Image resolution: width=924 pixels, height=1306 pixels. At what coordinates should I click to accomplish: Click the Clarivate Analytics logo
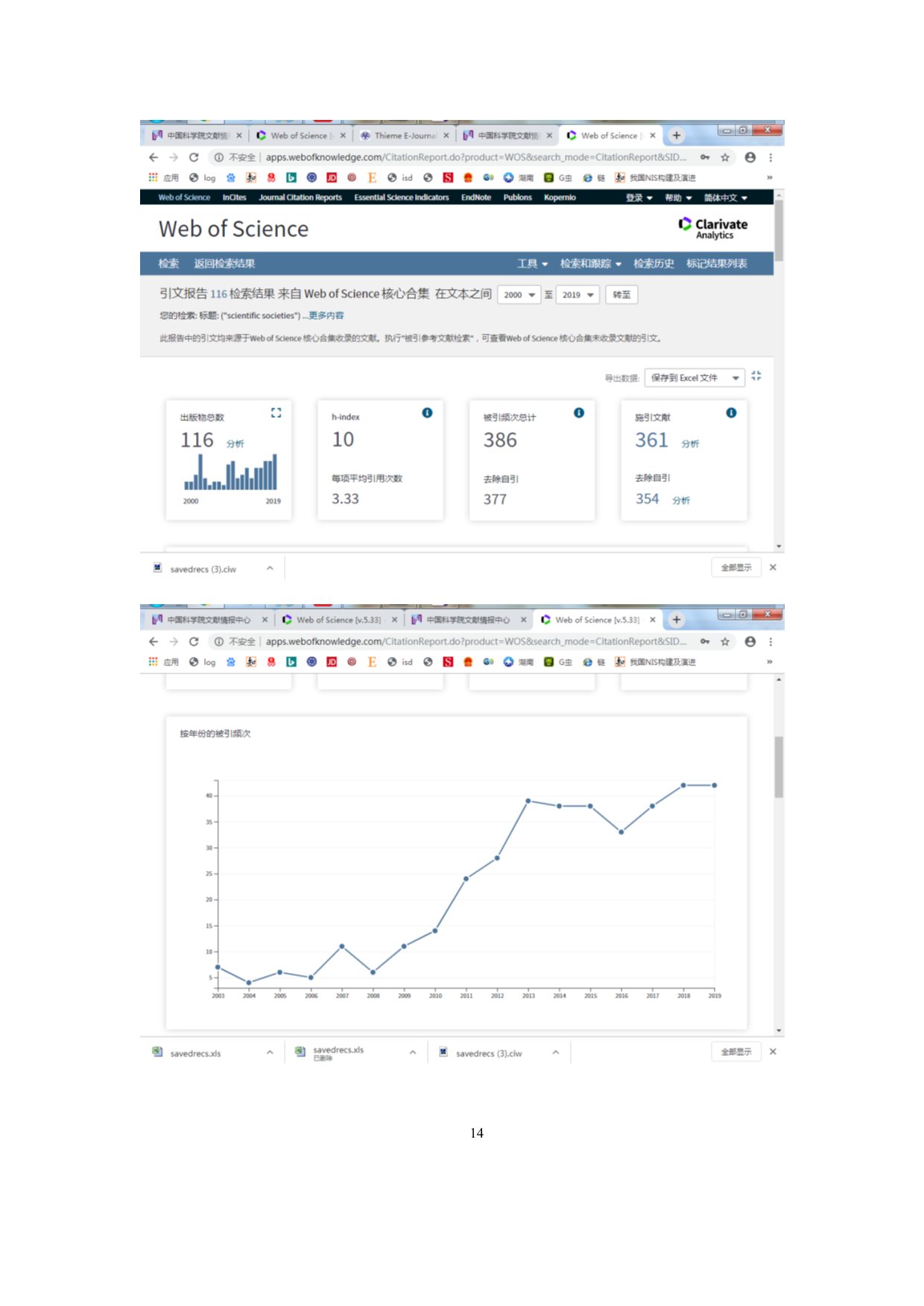pos(713,229)
